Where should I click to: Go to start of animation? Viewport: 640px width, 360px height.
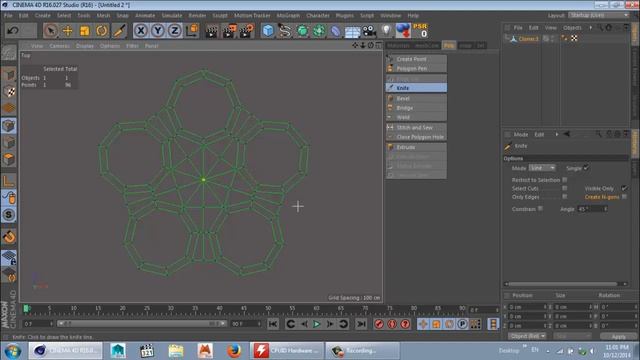[x=273, y=324]
